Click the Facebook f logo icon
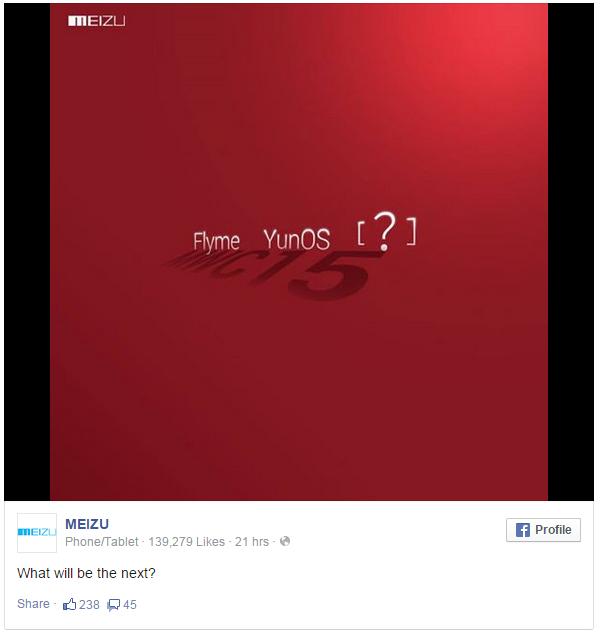 (x=522, y=530)
